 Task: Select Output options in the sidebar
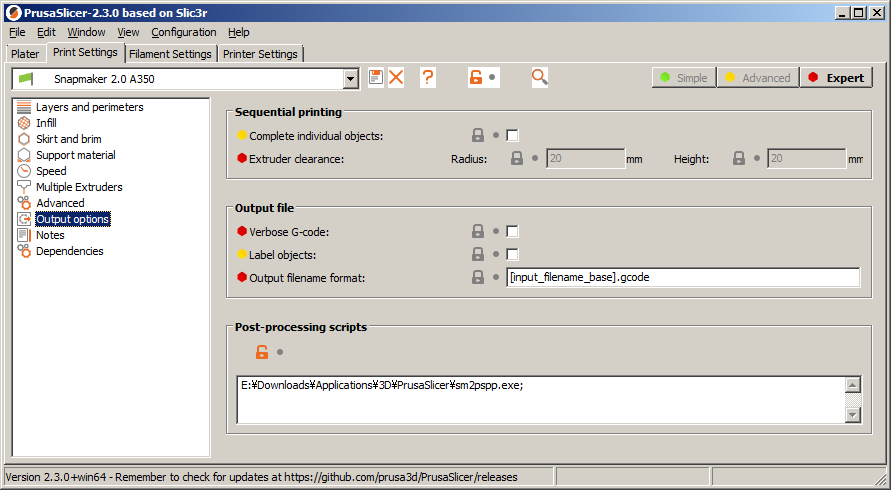(72, 219)
